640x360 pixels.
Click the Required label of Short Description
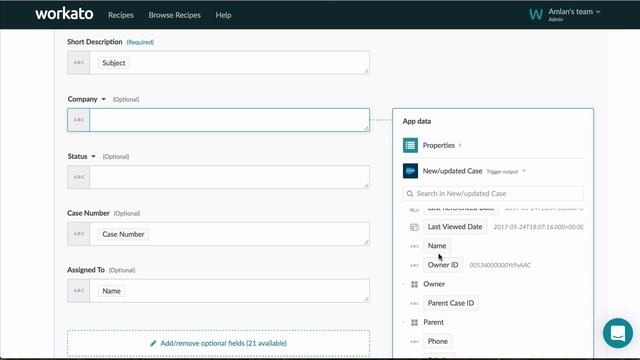[140, 42]
